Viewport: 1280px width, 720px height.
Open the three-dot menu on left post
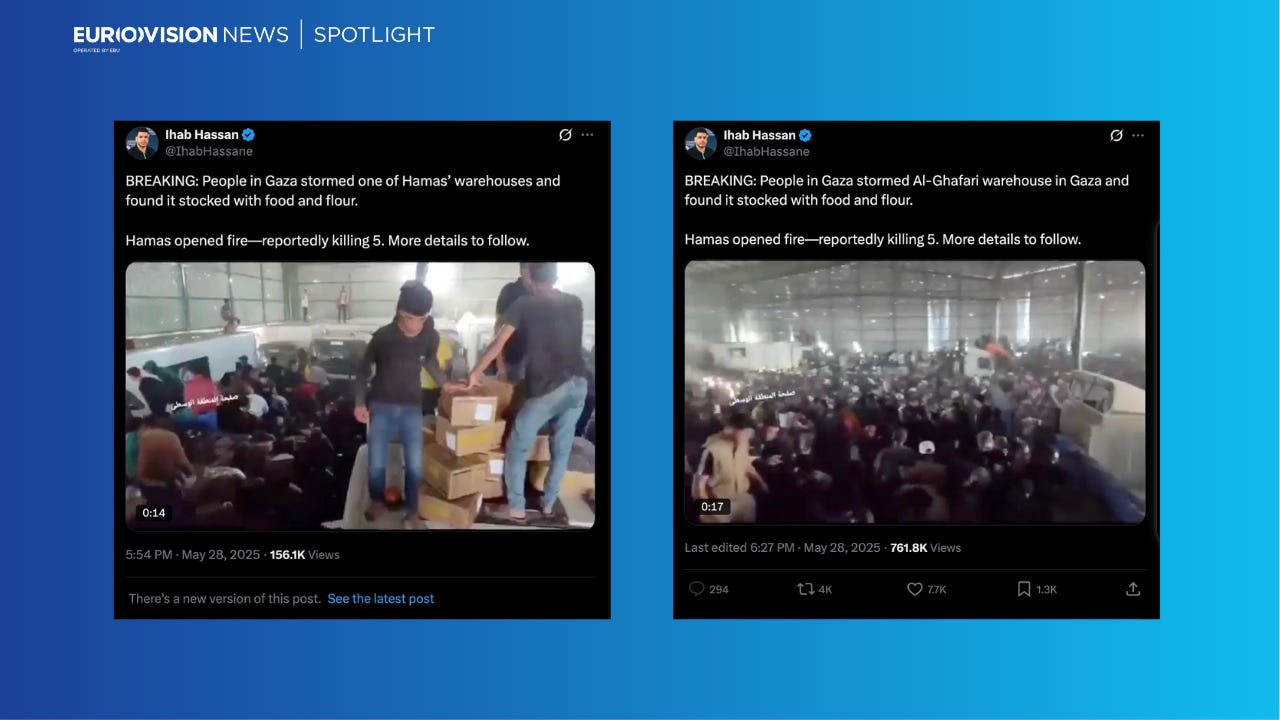point(588,135)
